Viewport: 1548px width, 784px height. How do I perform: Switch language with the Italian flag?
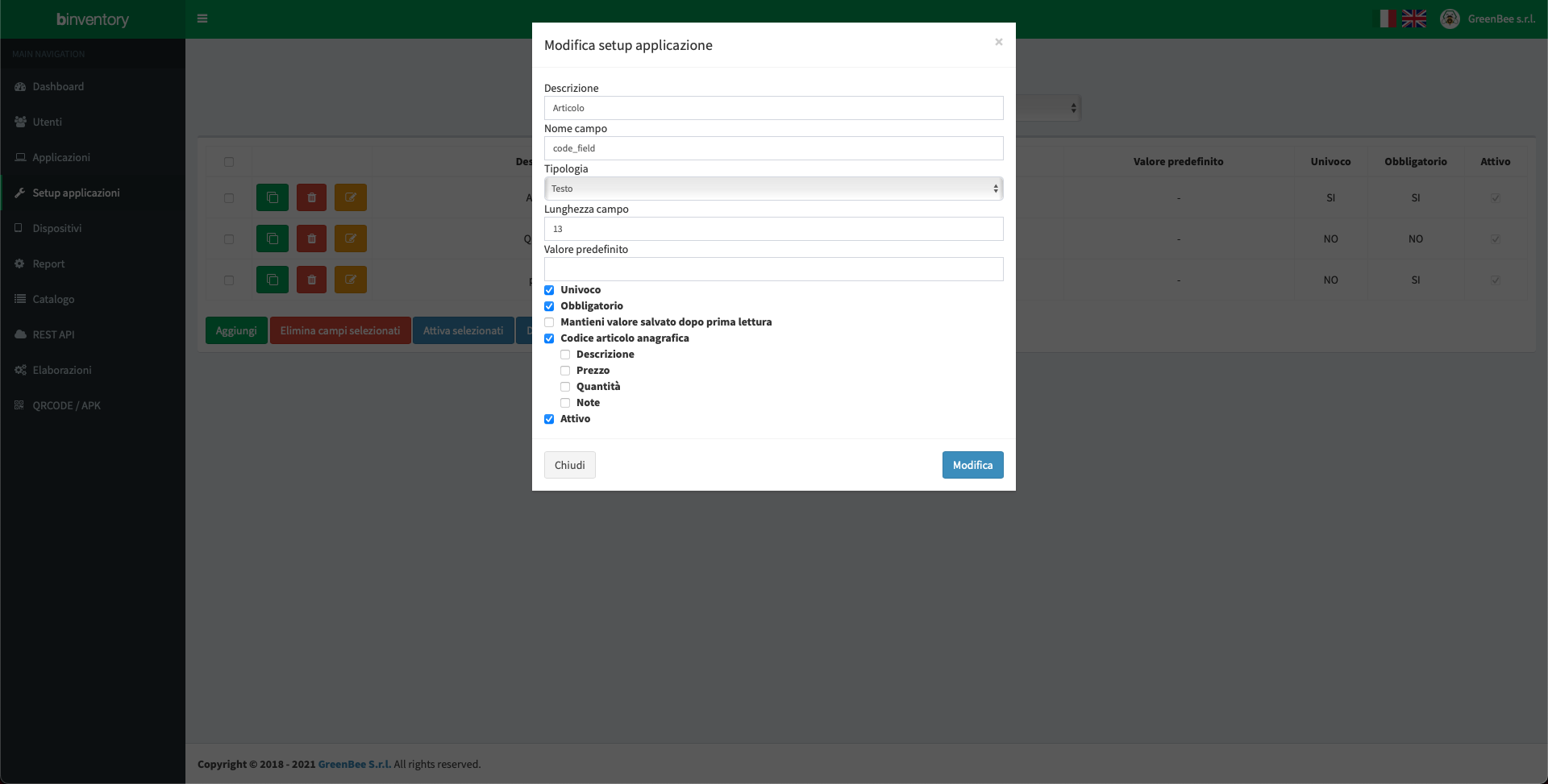click(1386, 19)
